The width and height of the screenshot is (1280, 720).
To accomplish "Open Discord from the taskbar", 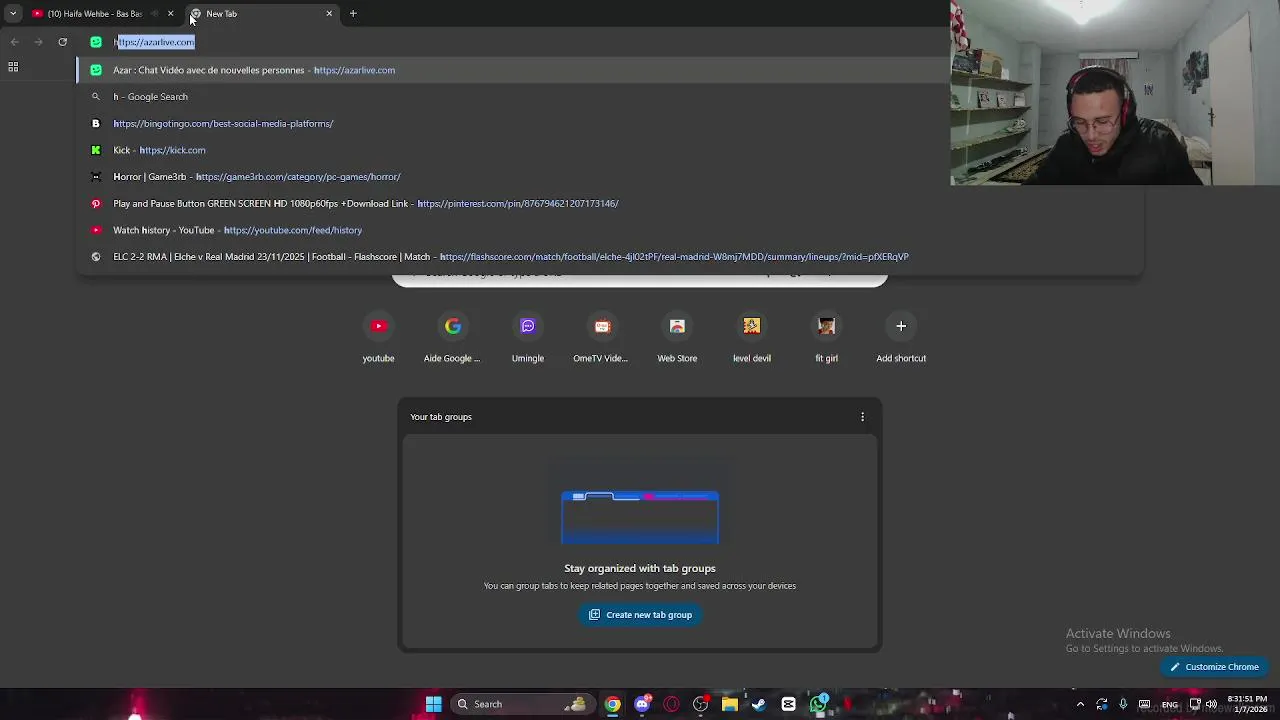I will 642,704.
